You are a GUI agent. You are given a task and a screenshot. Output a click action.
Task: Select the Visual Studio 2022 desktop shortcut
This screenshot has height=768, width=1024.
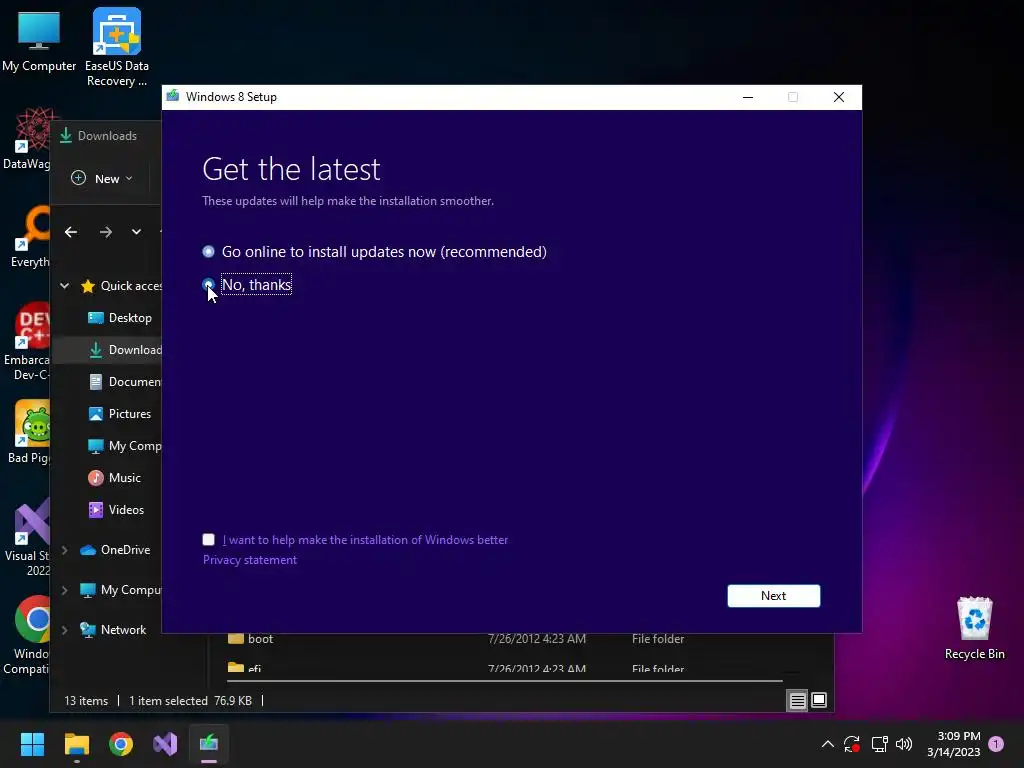(28, 537)
